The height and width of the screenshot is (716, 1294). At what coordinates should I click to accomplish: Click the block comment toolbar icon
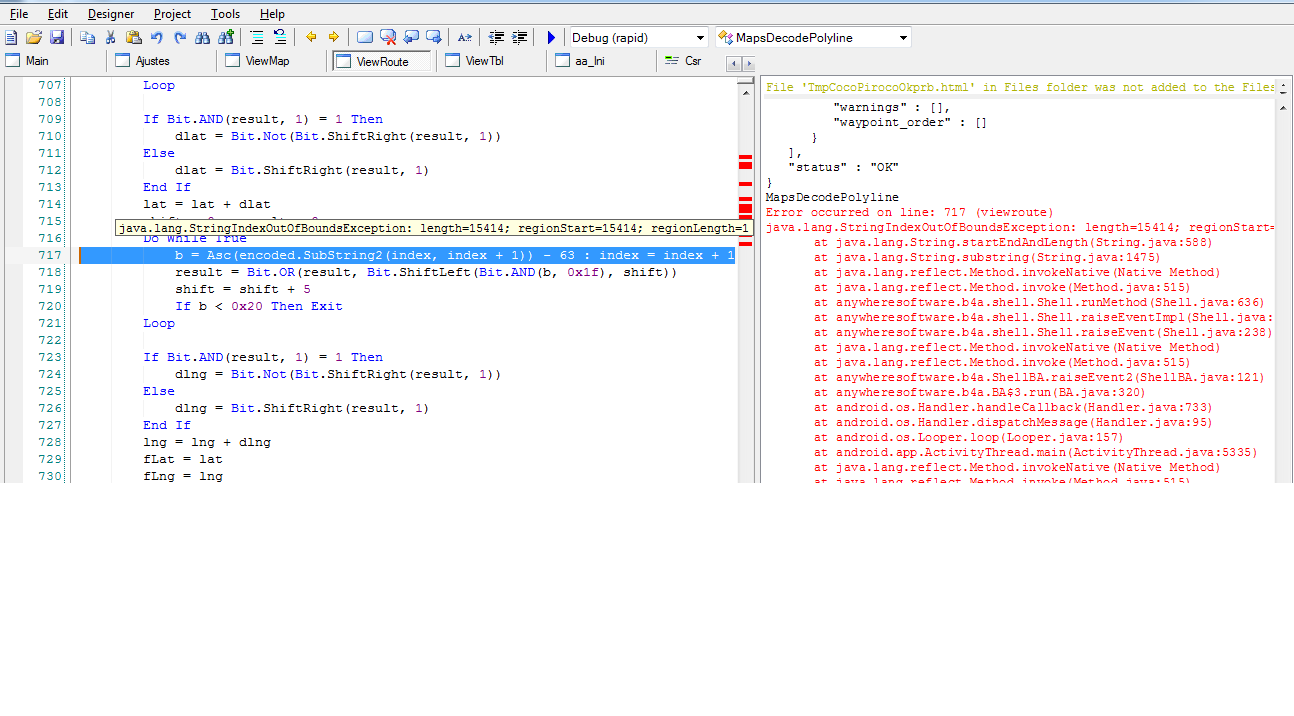click(x=257, y=37)
